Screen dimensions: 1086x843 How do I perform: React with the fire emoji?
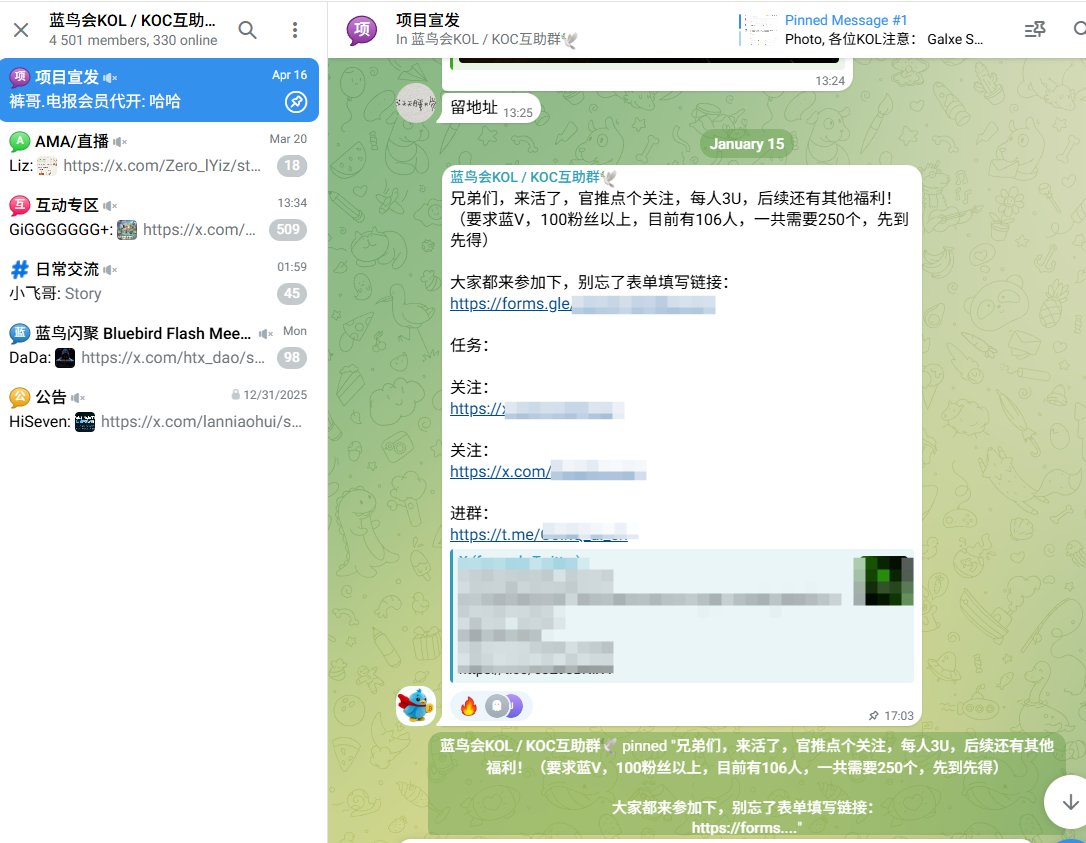coord(469,707)
